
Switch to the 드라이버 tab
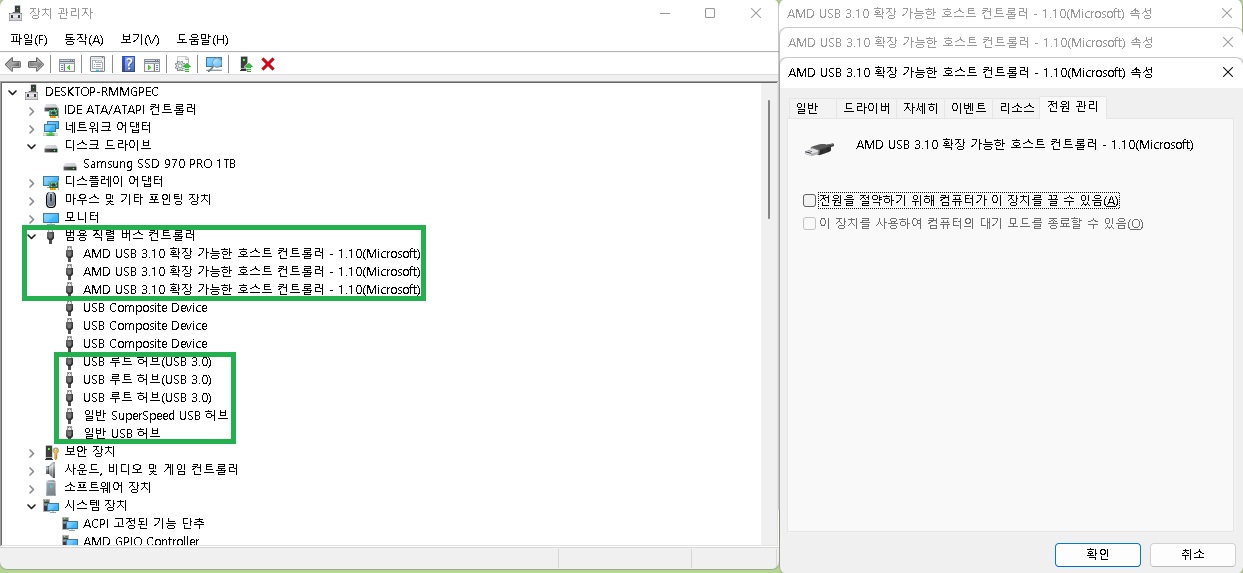867,108
